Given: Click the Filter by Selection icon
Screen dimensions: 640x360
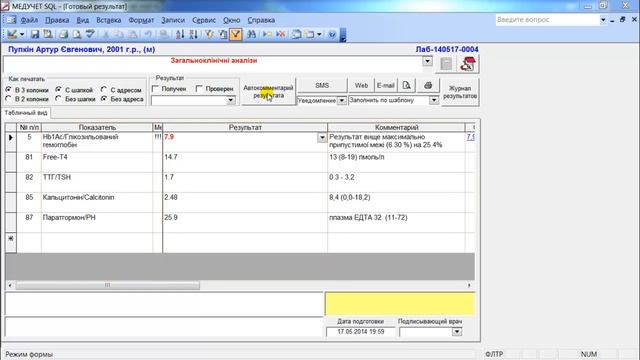Looking at the screenshot, I should tap(209, 35).
